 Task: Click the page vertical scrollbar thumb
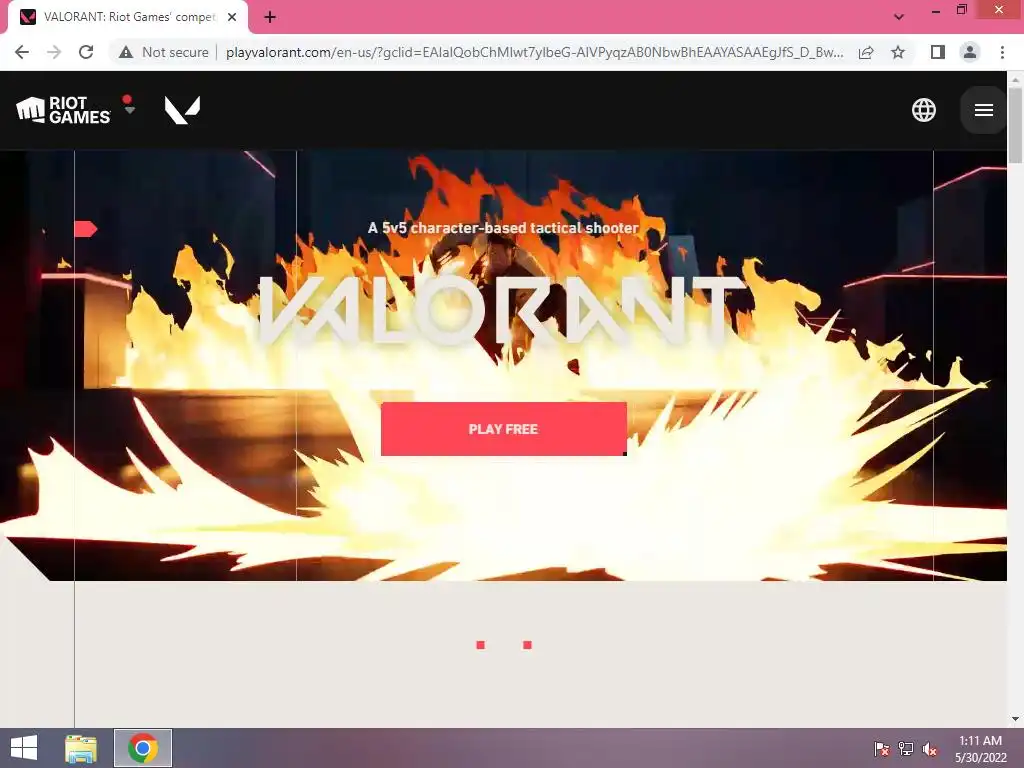(x=1015, y=124)
